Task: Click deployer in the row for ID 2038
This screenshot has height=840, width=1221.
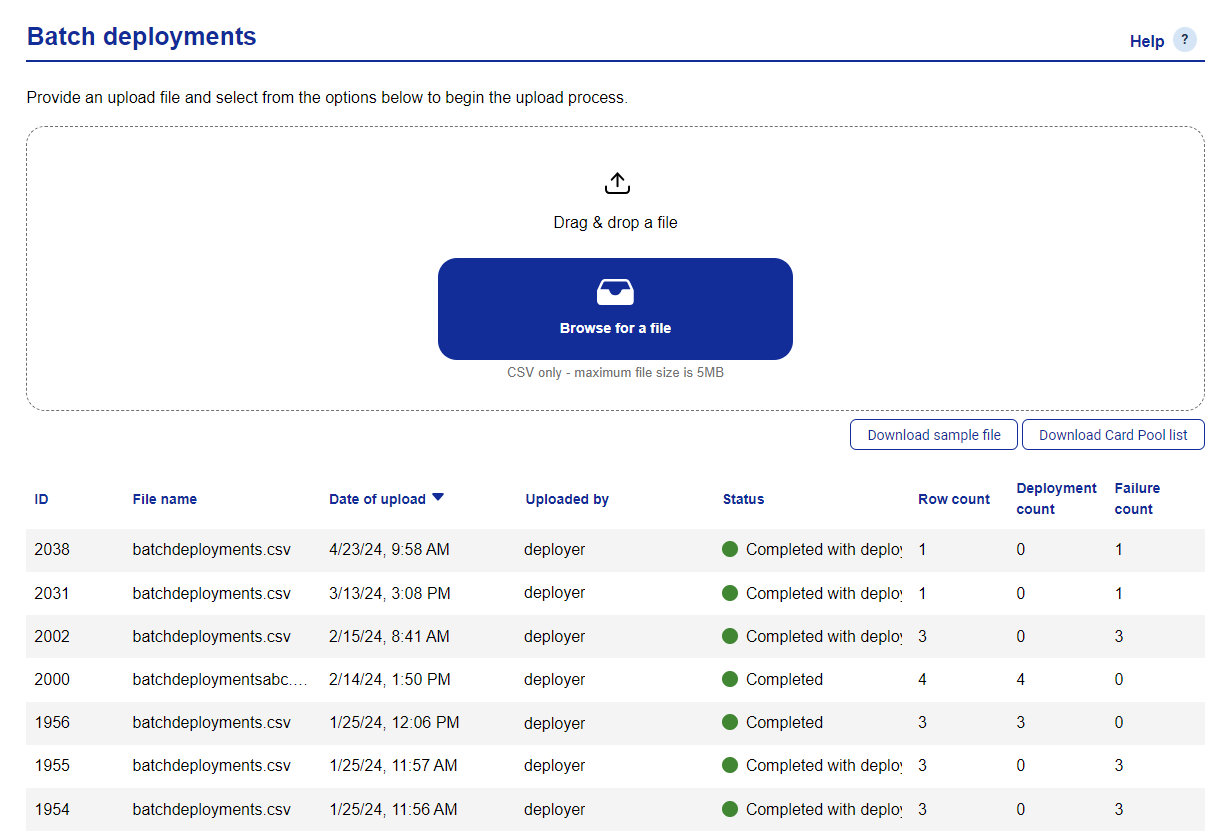Action: tap(554, 549)
